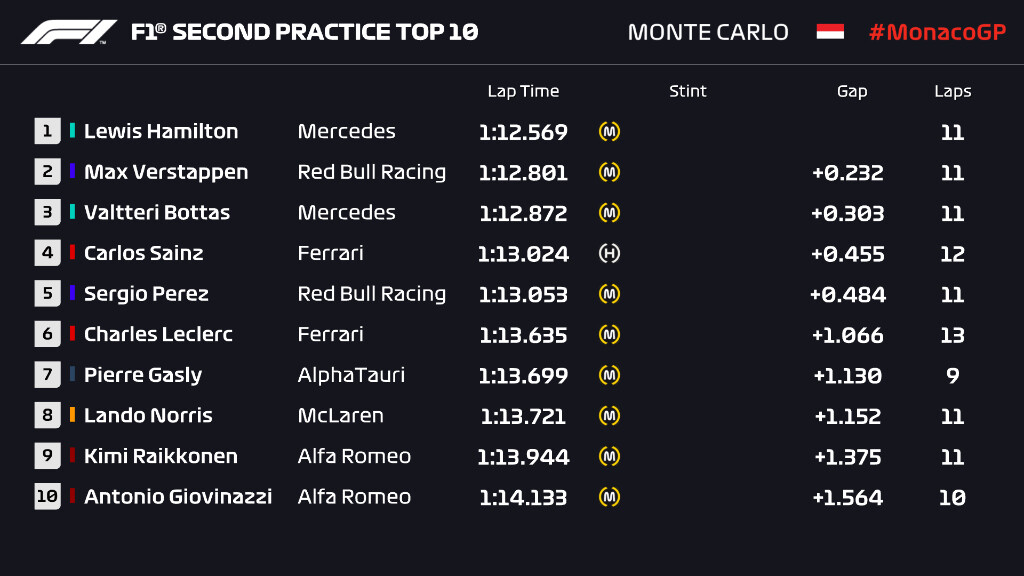Click the Pierre Gasly driver name
This screenshot has height=576, width=1024.
[x=143, y=376]
